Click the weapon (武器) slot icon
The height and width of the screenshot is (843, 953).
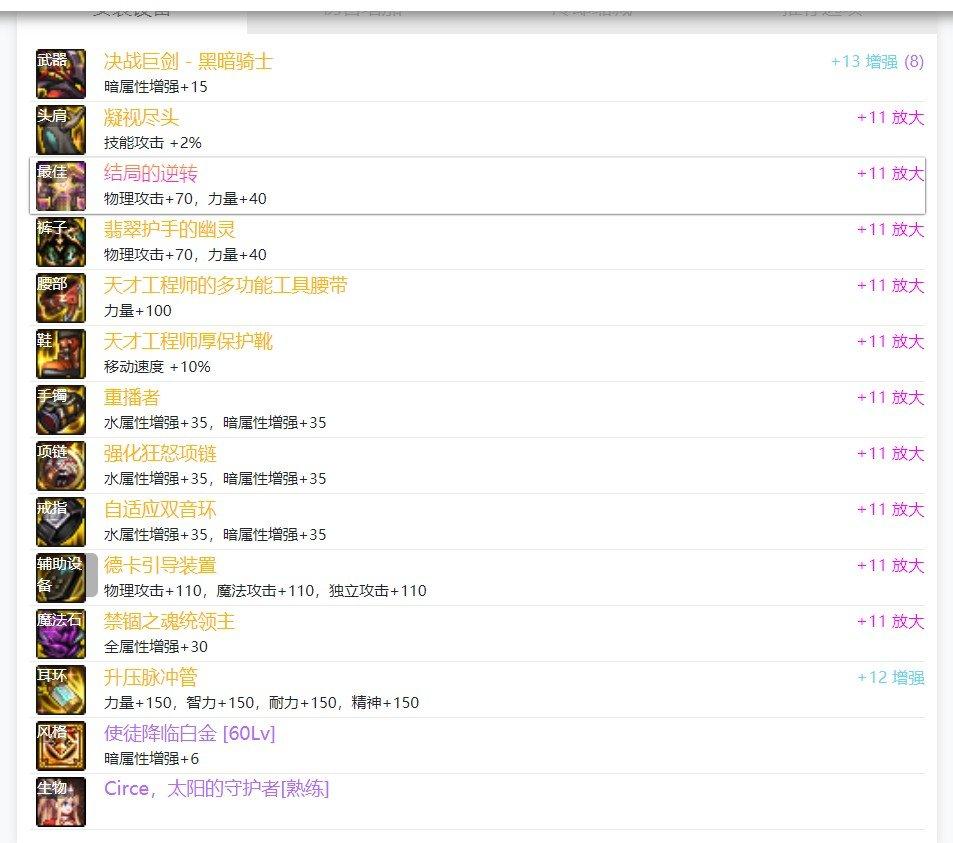click(x=61, y=73)
